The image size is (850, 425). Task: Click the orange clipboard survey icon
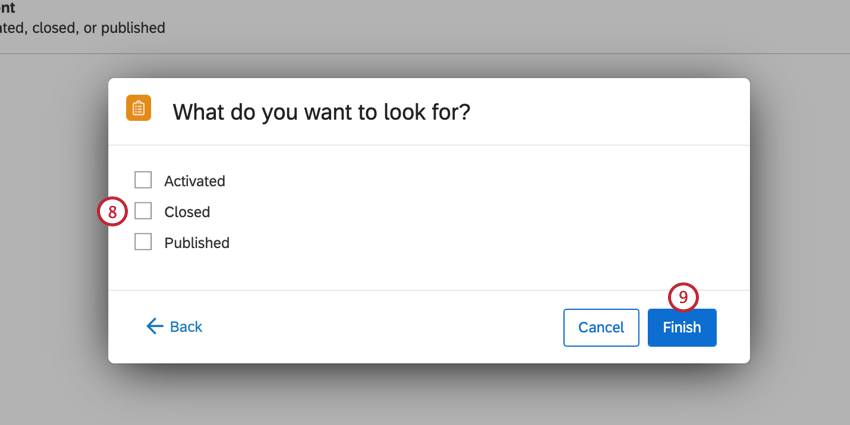coord(138,108)
